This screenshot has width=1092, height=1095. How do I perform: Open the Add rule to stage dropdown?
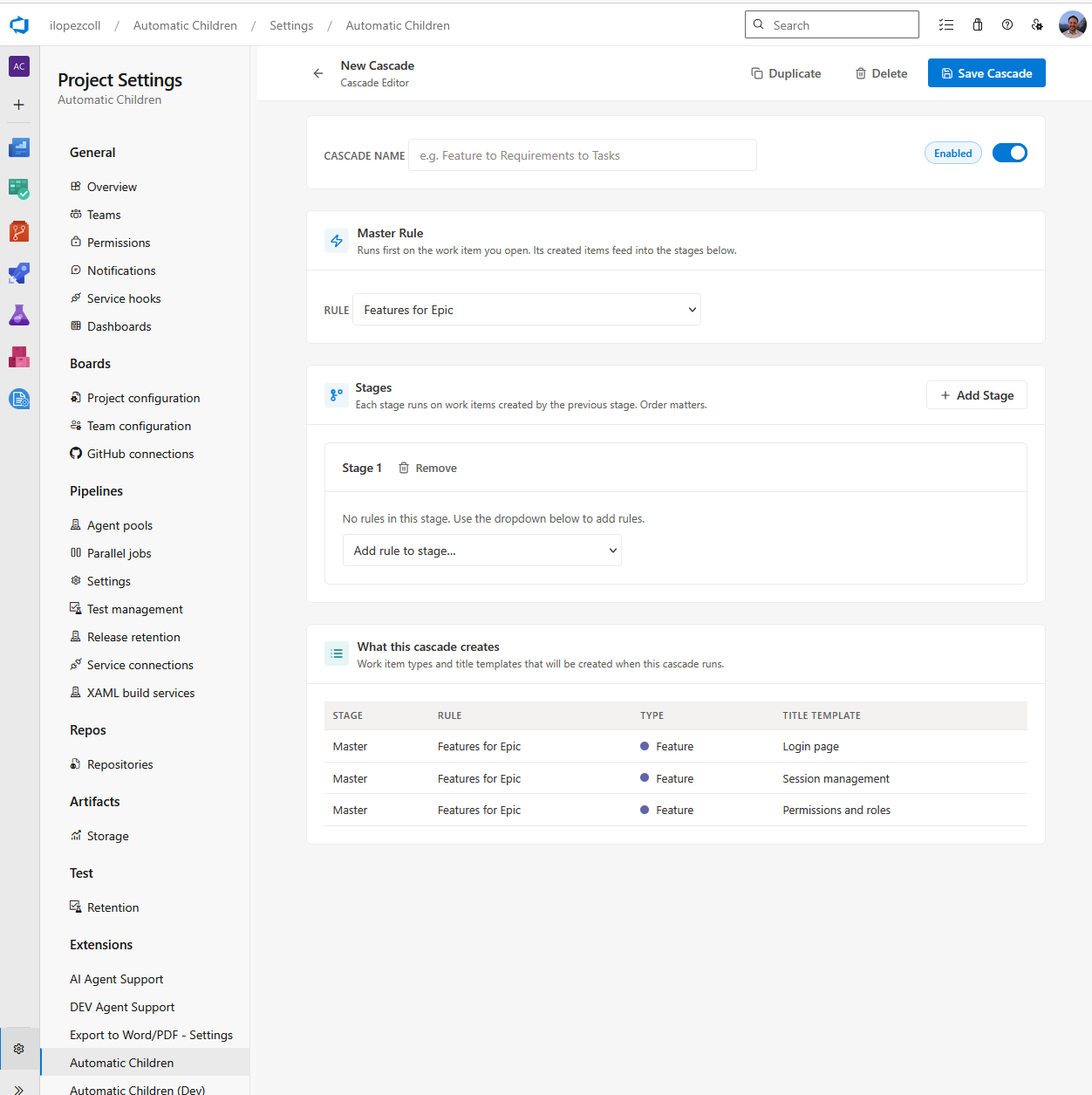482,551
